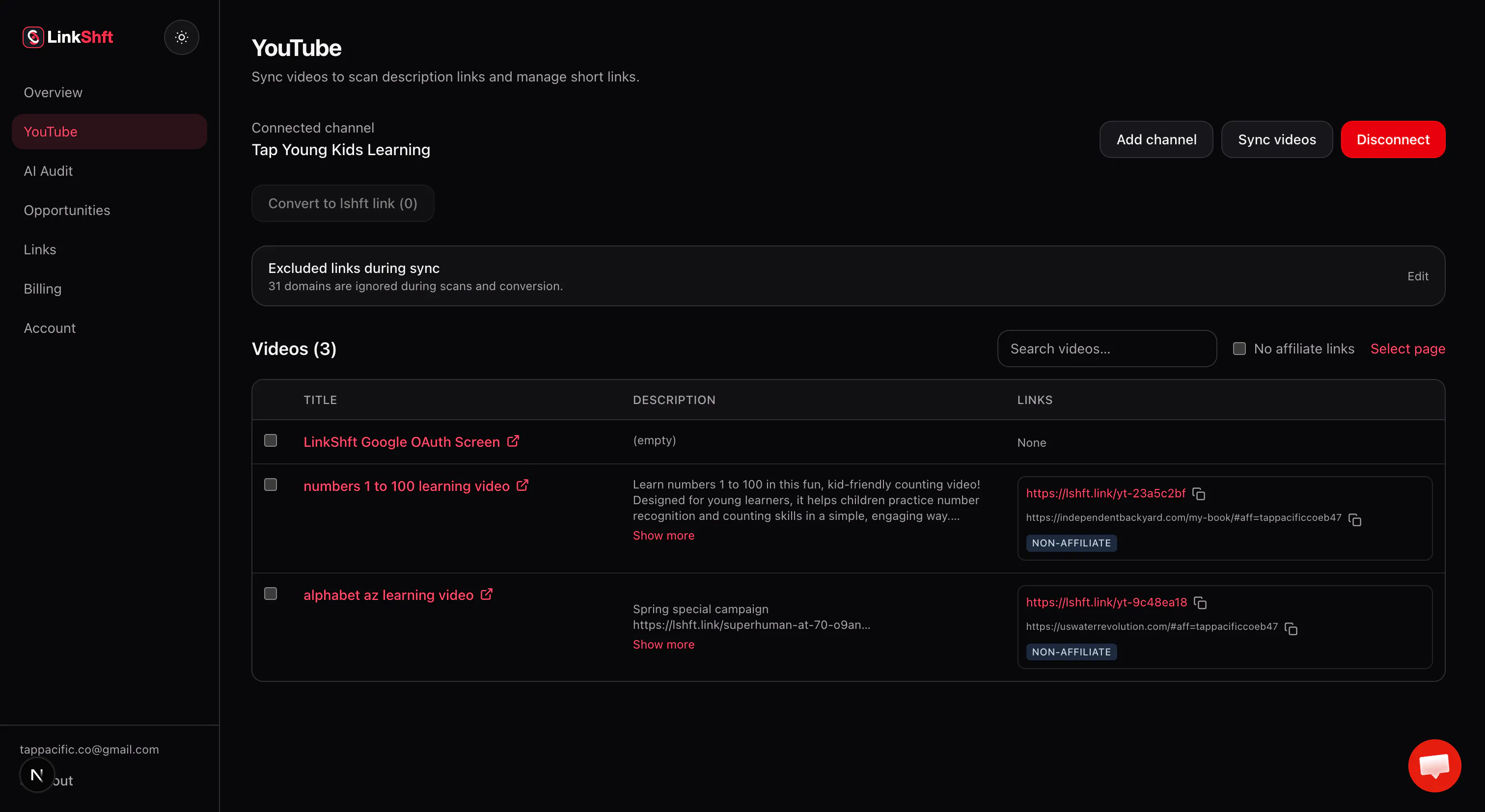Open the https://lshft.link/yt-9c48ea18 link
Image resolution: width=1485 pixels, height=812 pixels.
coord(1106,602)
